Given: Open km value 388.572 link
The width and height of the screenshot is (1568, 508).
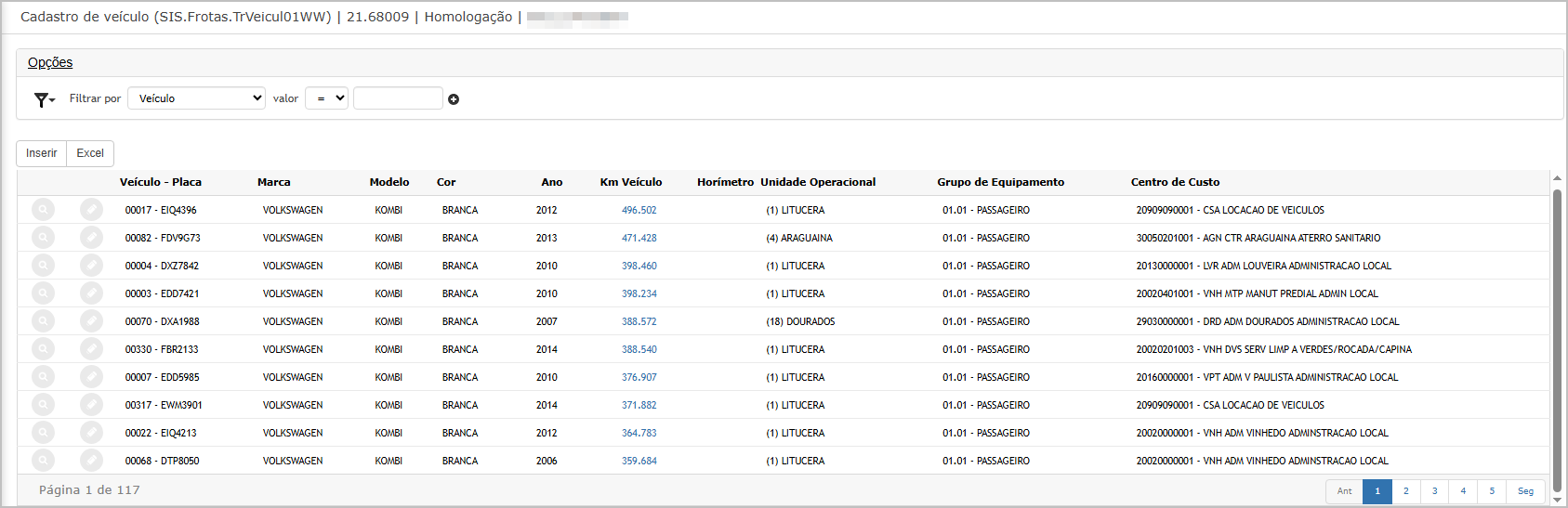Looking at the screenshot, I should point(639,321).
